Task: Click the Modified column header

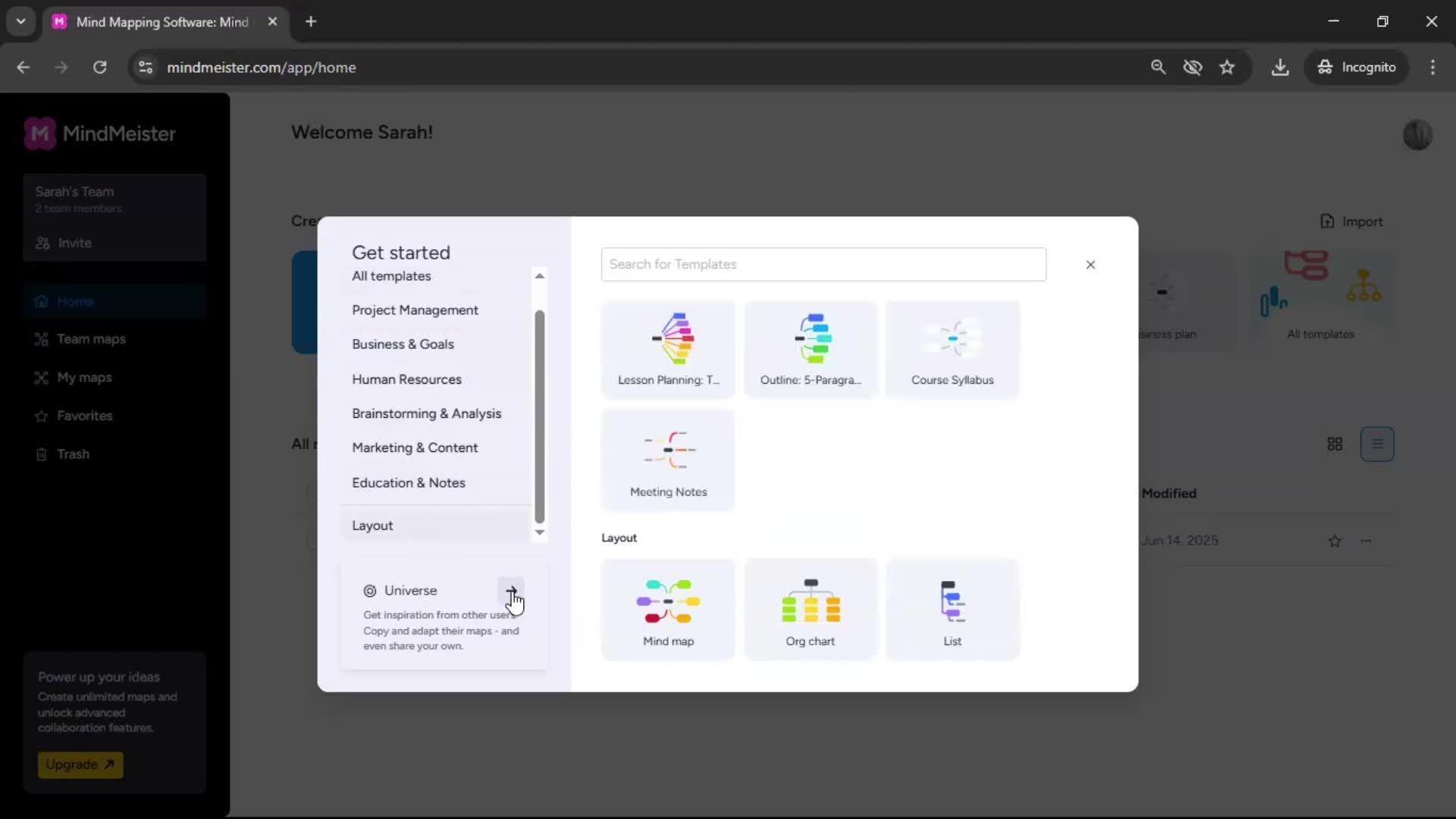Action: click(x=1169, y=494)
